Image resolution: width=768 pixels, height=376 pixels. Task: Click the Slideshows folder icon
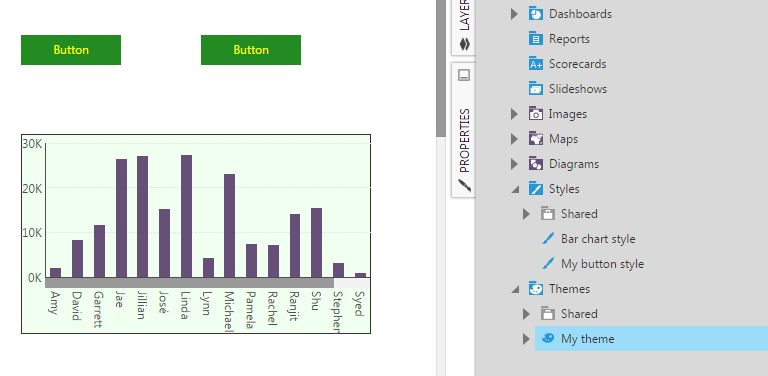[536, 88]
